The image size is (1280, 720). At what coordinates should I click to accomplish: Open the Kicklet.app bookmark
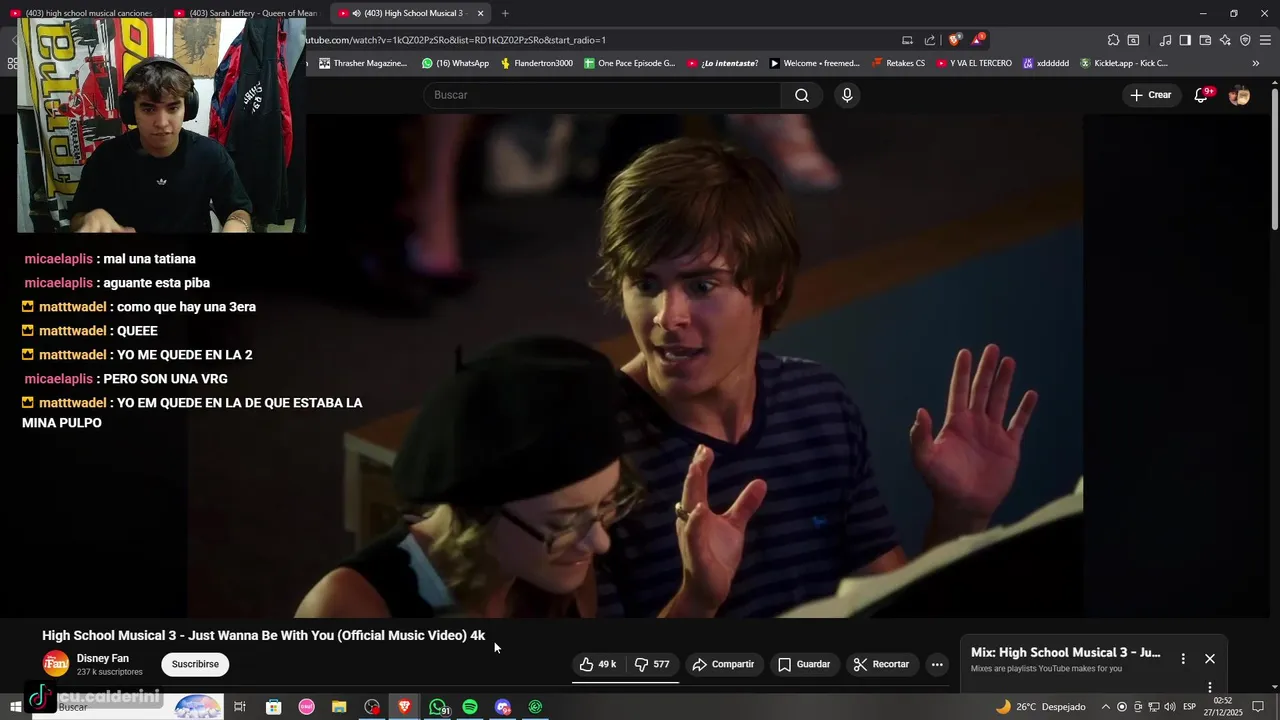tap(1123, 63)
